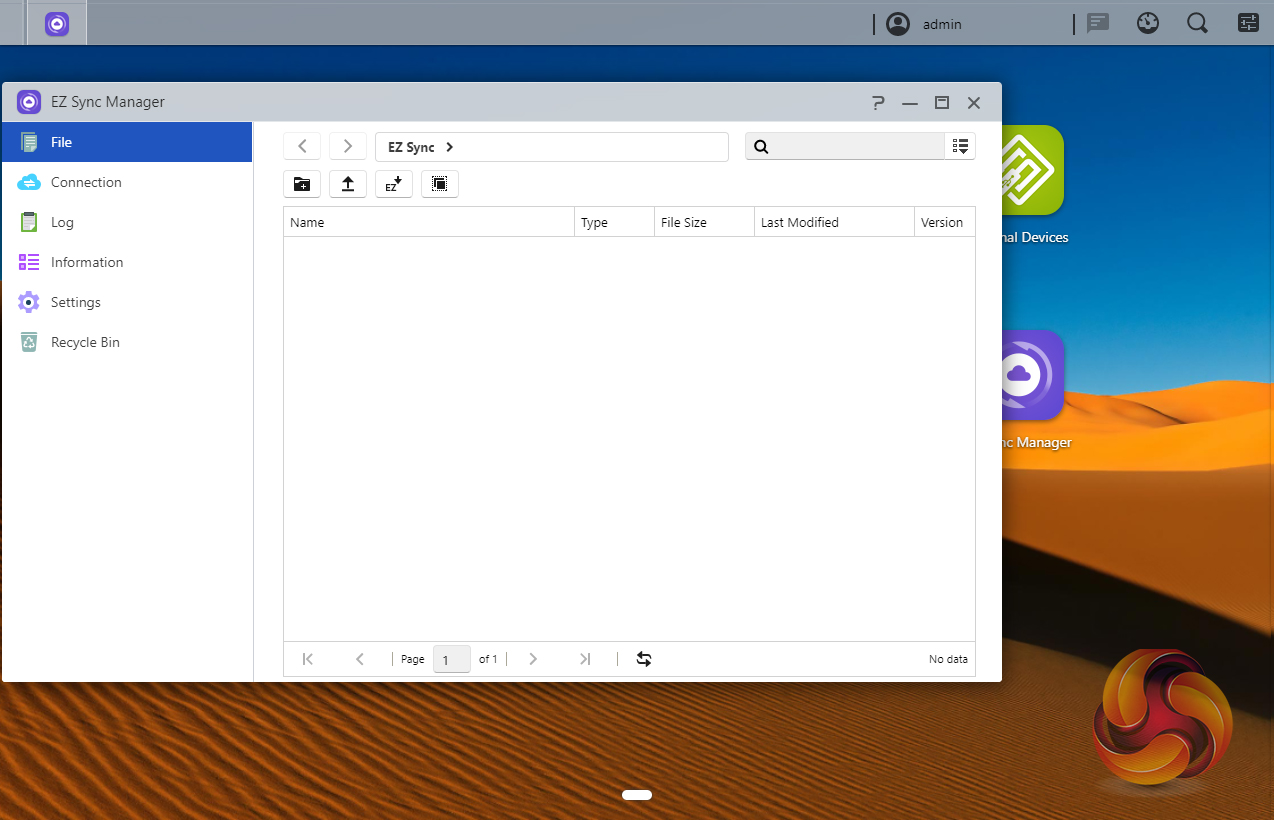Screen dimensions: 1274x820
Task: Go to the first page icon
Action: tap(308, 659)
